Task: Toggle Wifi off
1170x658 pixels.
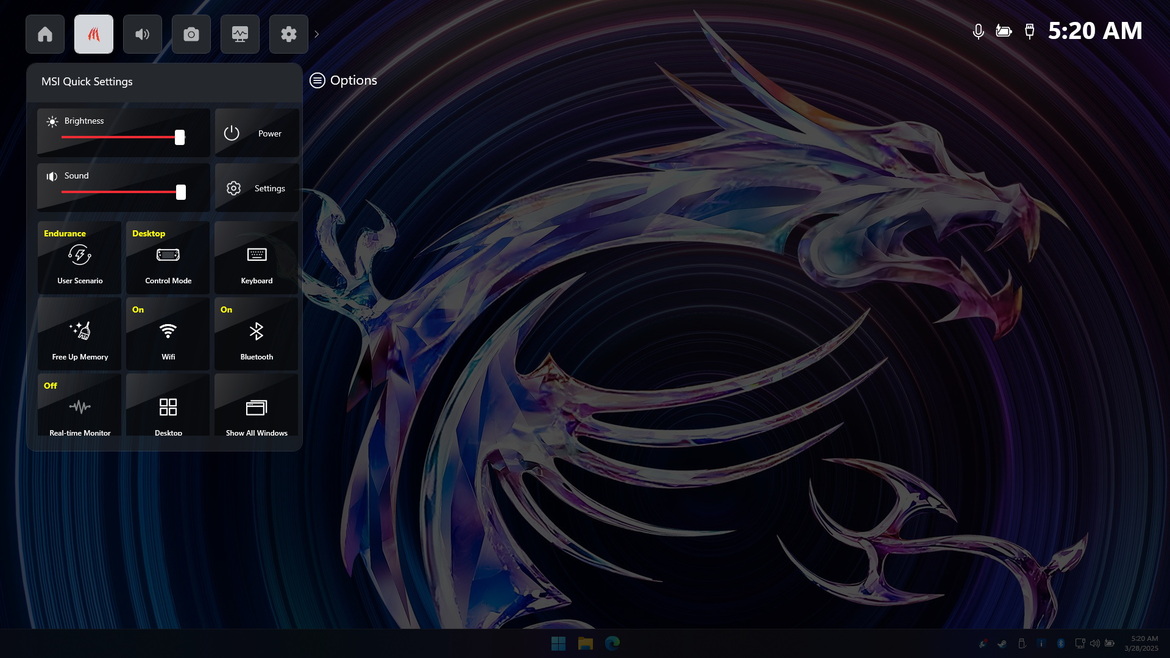Action: pyautogui.click(x=168, y=333)
